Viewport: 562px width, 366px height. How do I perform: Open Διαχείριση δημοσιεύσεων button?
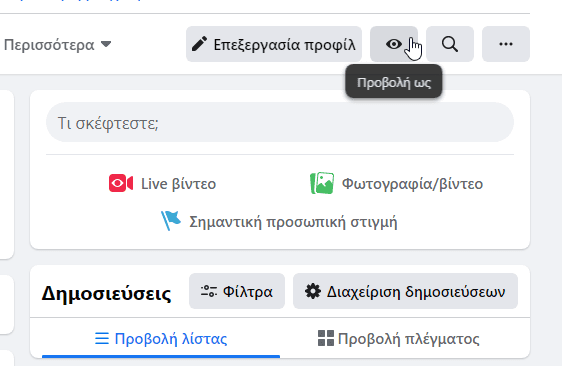[405, 291]
